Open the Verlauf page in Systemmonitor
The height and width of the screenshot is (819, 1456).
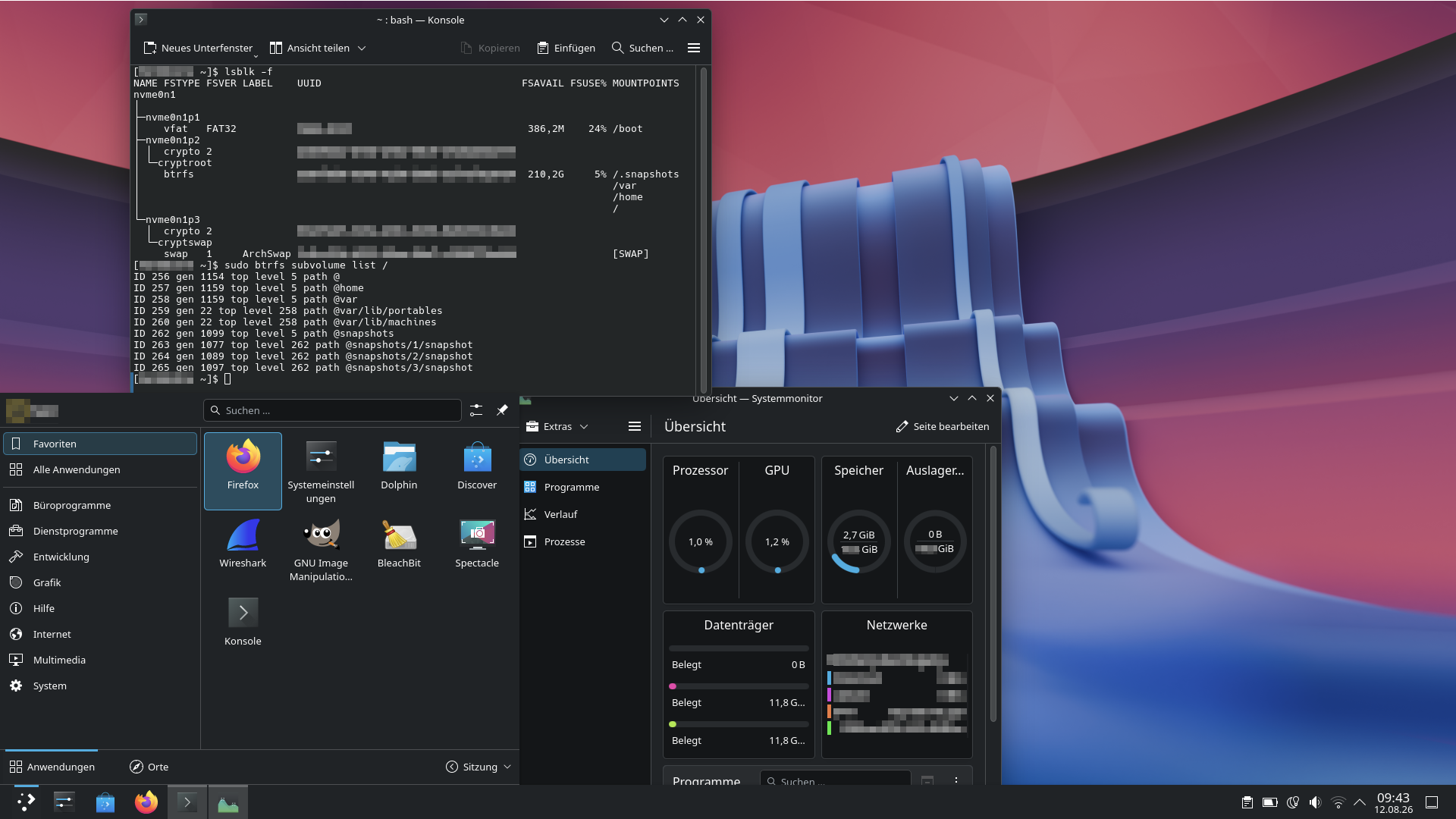(583, 514)
